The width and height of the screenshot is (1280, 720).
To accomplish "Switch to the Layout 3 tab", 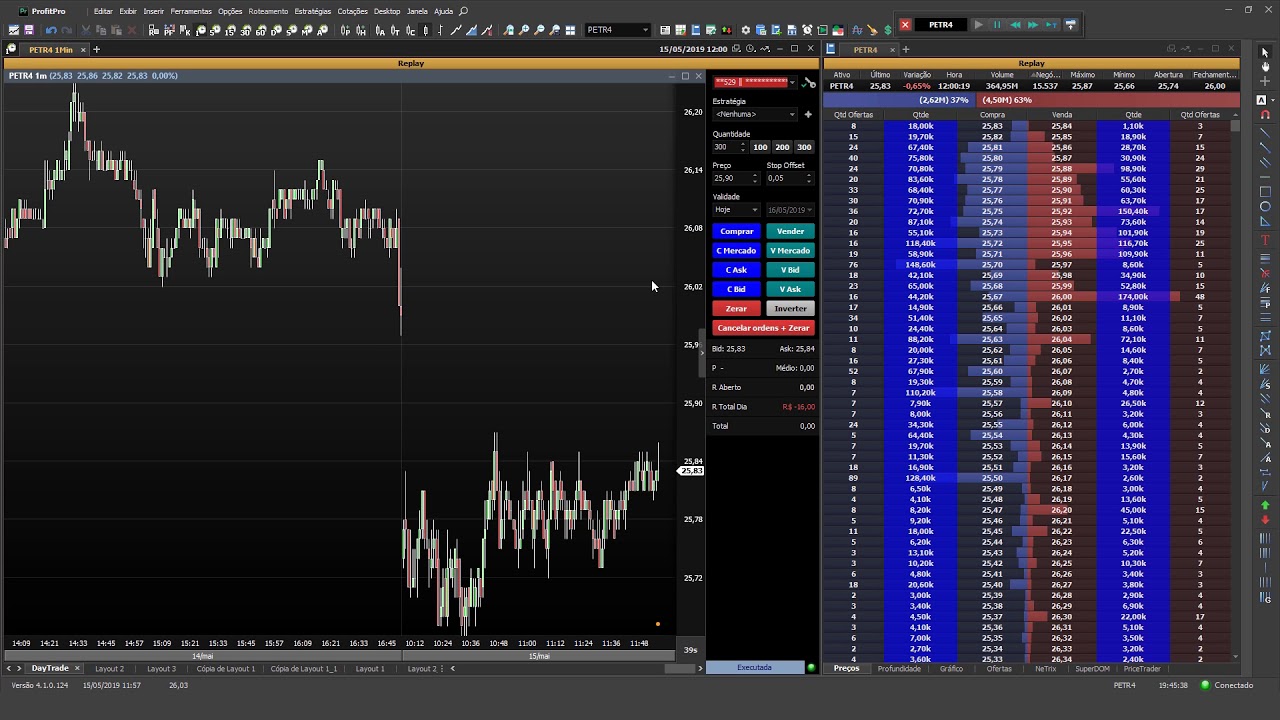I will tap(161, 669).
